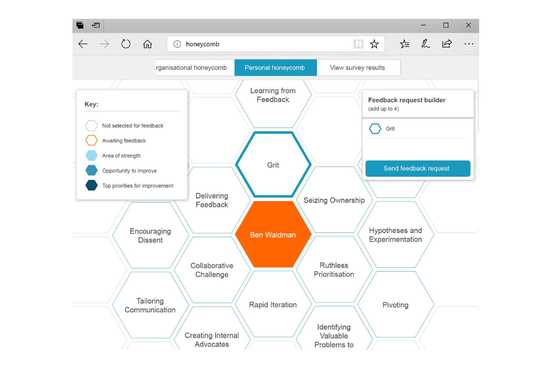Image resolution: width=552 pixels, height=368 pixels.
Task: Close the browser window
Action: 468,25
